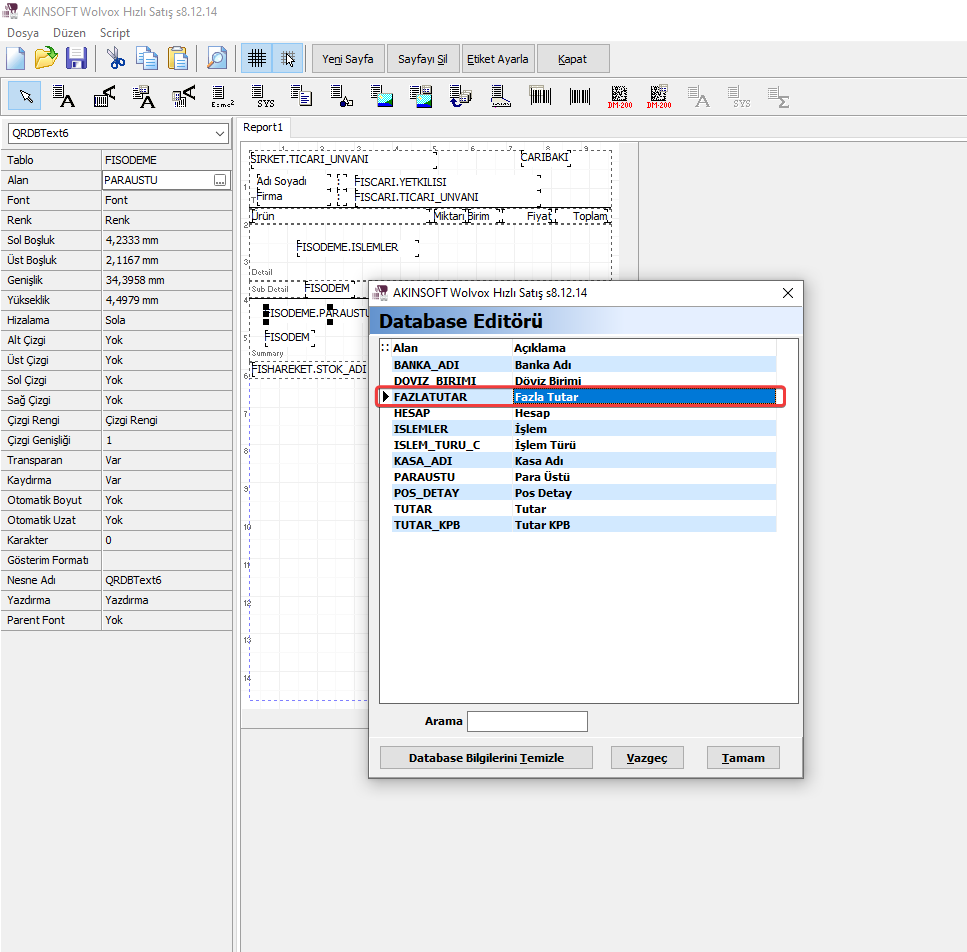Image resolution: width=967 pixels, height=952 pixels.
Task: Cut with the scissors icon
Action: pyautogui.click(x=115, y=59)
